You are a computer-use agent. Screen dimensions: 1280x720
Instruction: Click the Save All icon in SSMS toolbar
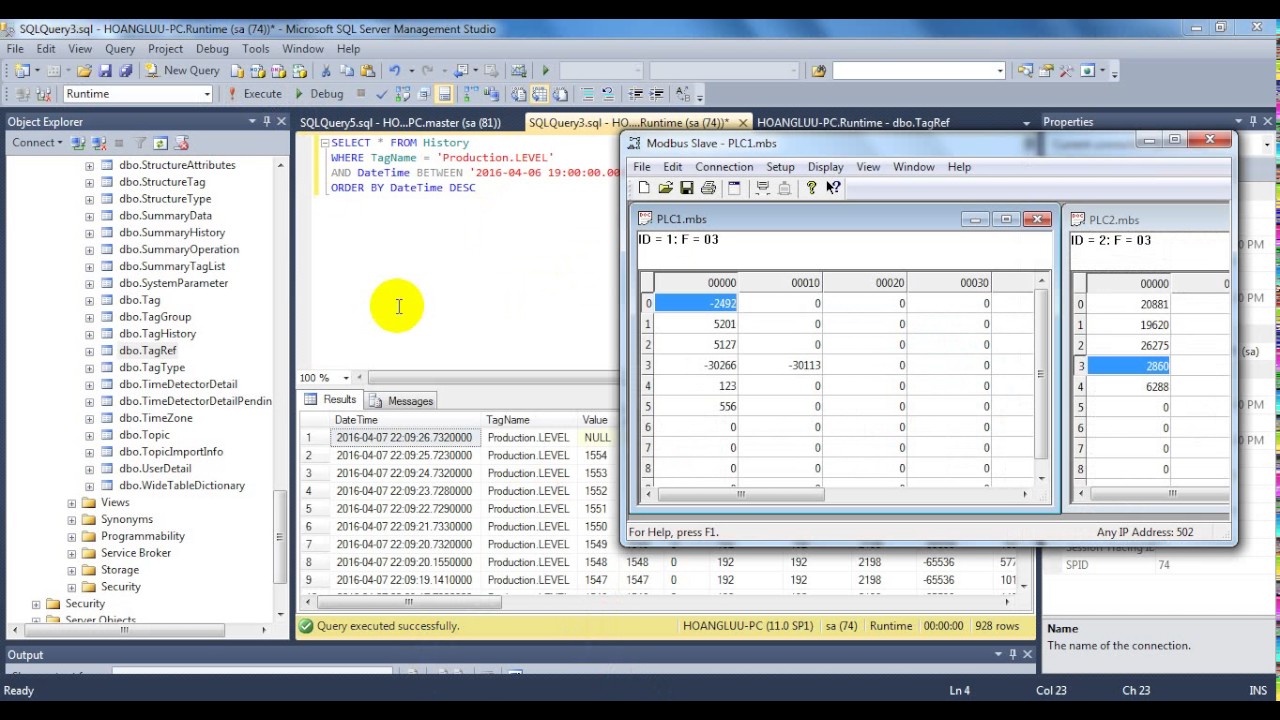click(x=125, y=71)
